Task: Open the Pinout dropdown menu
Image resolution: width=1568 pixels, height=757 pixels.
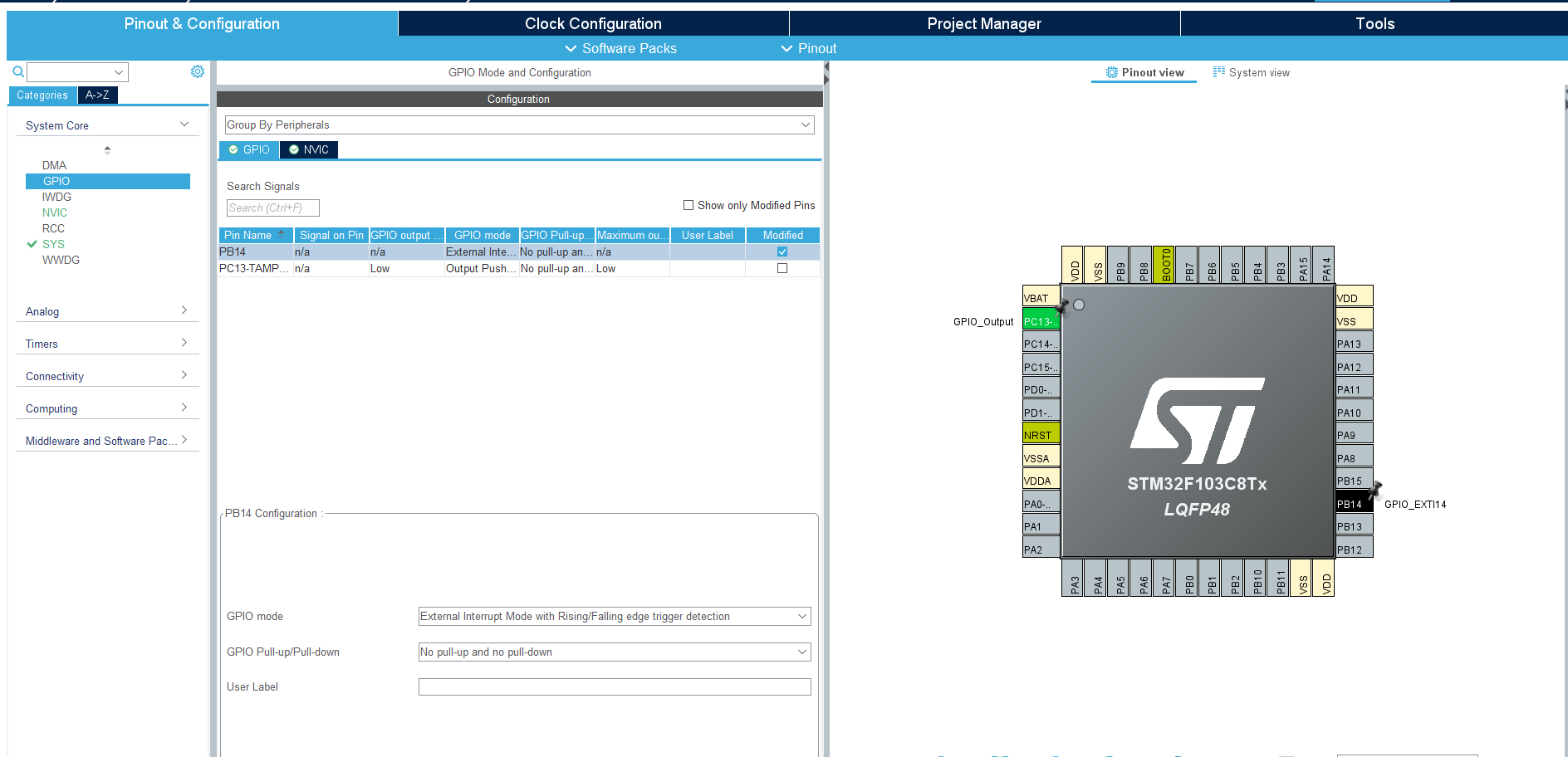Action: pyautogui.click(x=809, y=48)
